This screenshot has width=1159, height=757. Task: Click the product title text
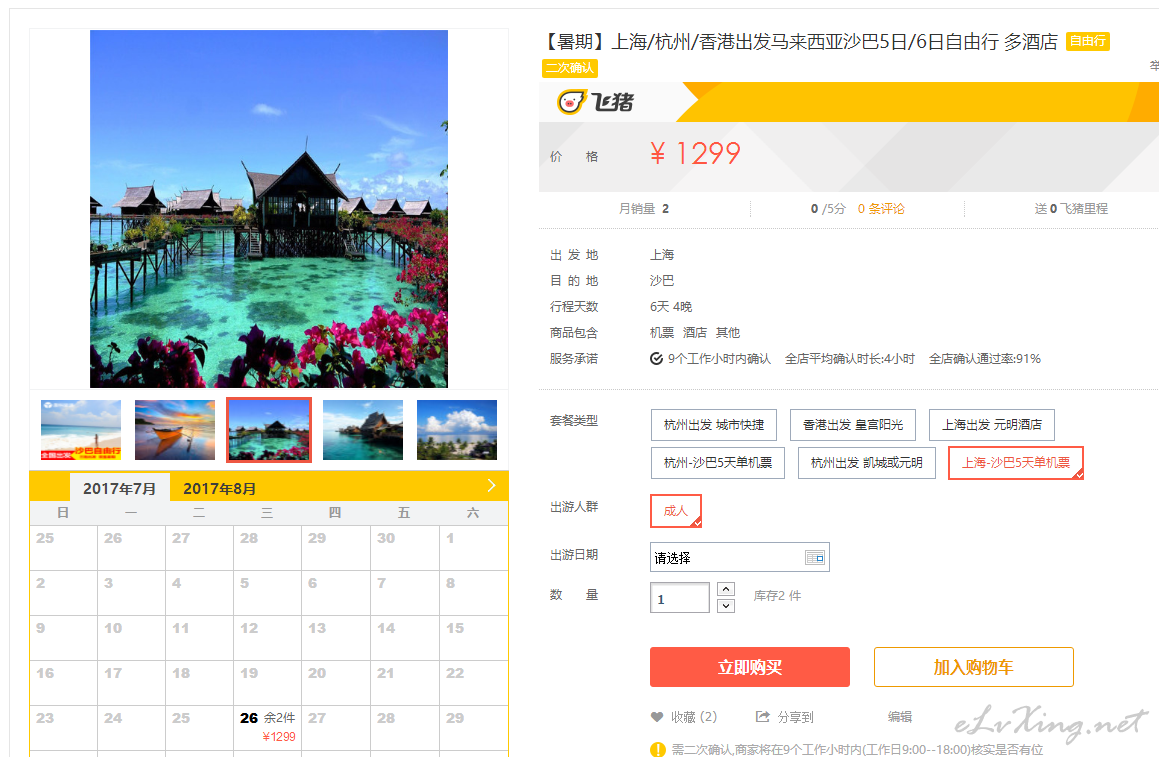[x=801, y=42]
